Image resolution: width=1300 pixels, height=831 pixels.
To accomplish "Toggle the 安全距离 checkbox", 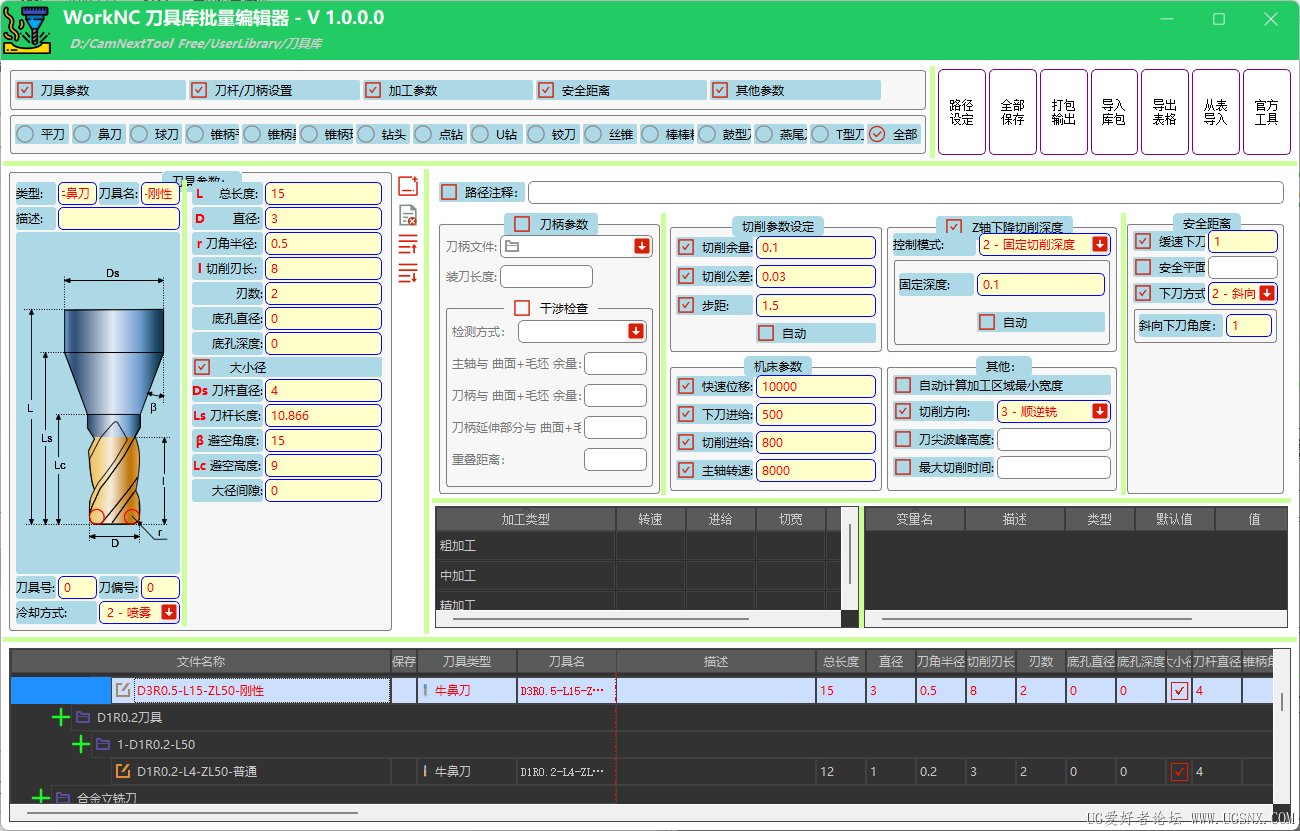I will (545, 90).
